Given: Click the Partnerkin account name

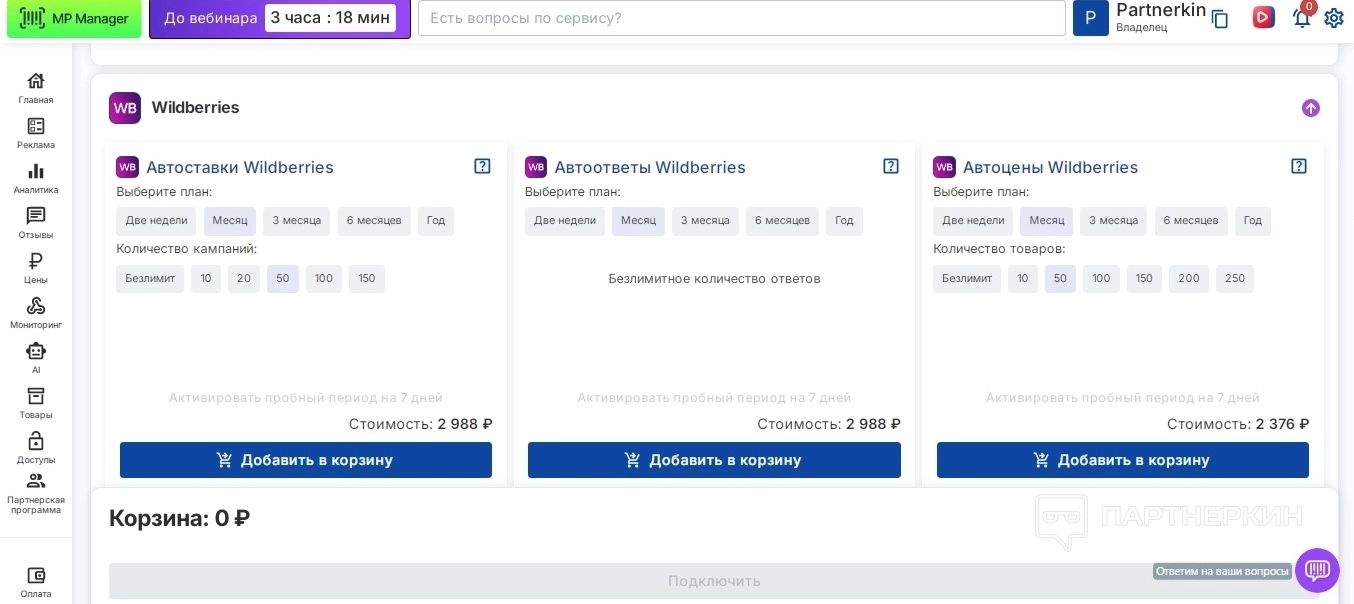Looking at the screenshot, I should click(1161, 10).
